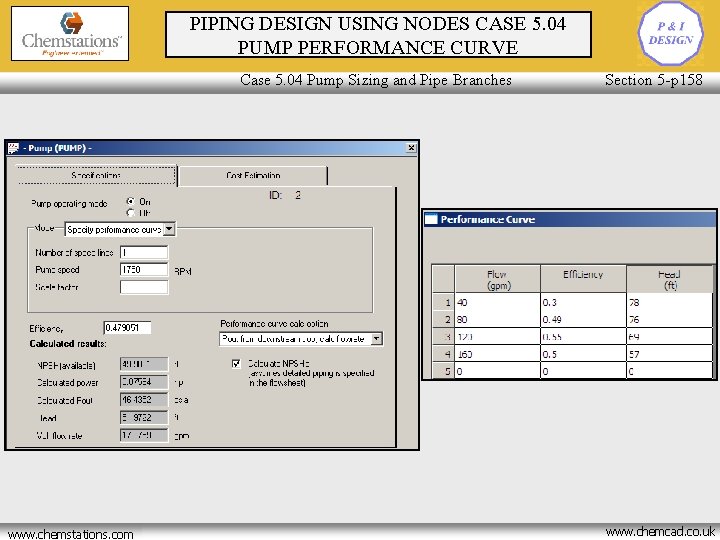720x540 pixels.
Task: Click the www.chemstations.com link
Action: point(71,534)
